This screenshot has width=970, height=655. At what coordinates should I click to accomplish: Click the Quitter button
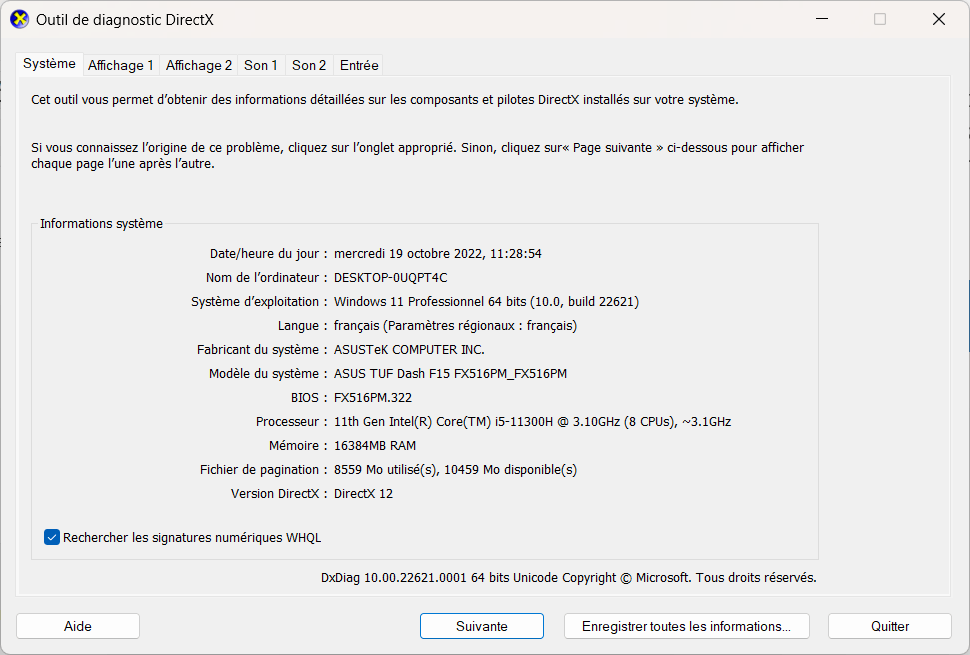point(890,627)
